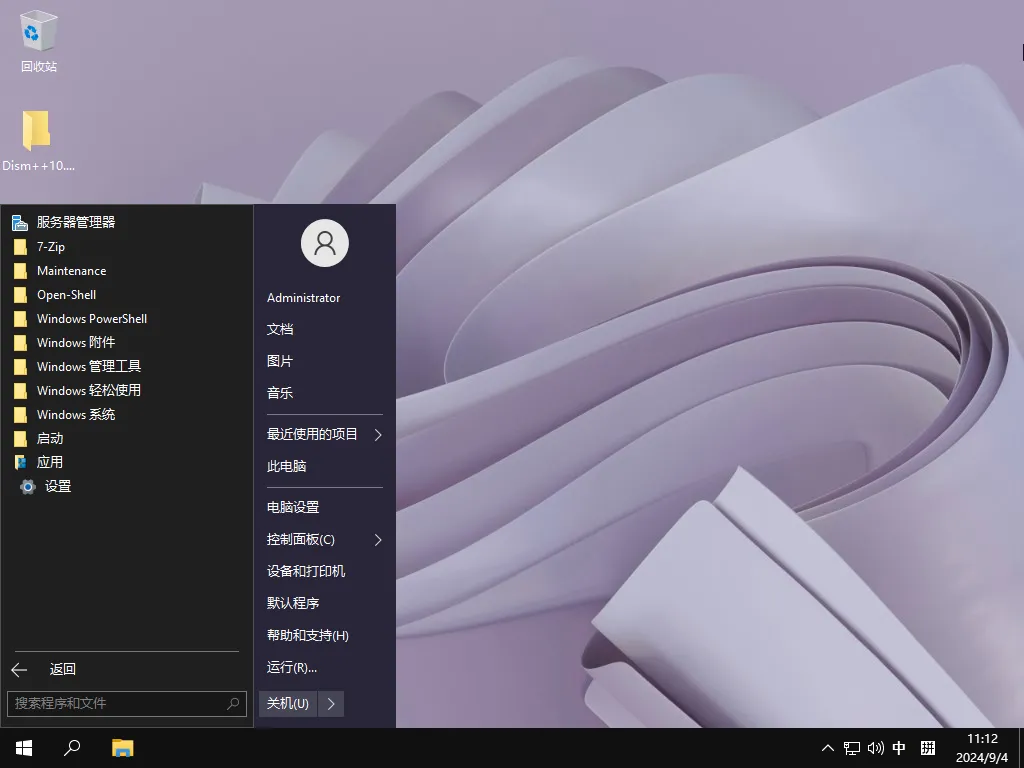Open 设置 from the start menu
The height and width of the screenshot is (768, 1024).
(58, 486)
